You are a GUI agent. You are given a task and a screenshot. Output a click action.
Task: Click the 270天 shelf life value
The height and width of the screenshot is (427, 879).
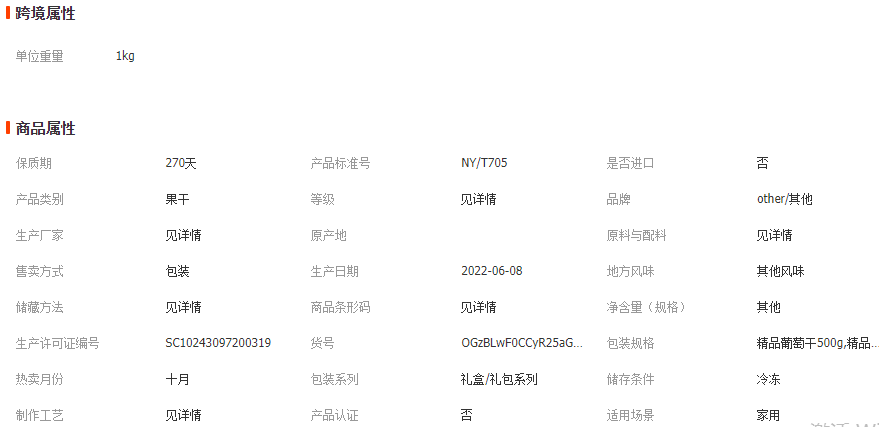[x=181, y=163]
